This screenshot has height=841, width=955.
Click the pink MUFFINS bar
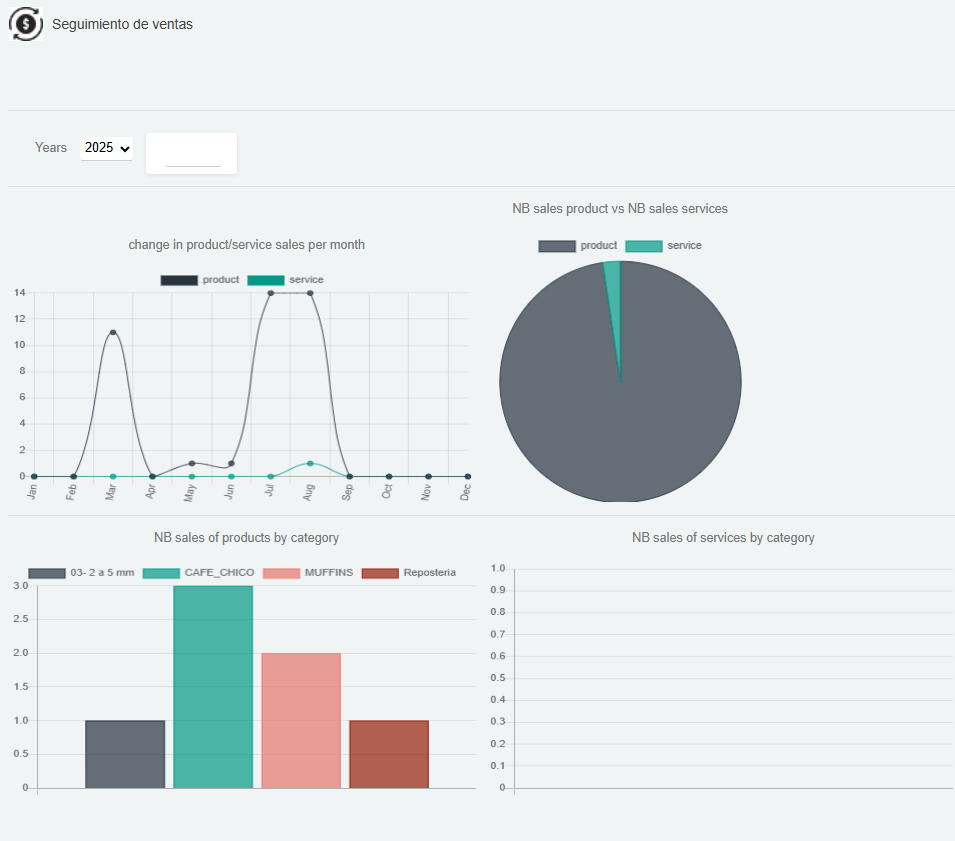point(301,720)
